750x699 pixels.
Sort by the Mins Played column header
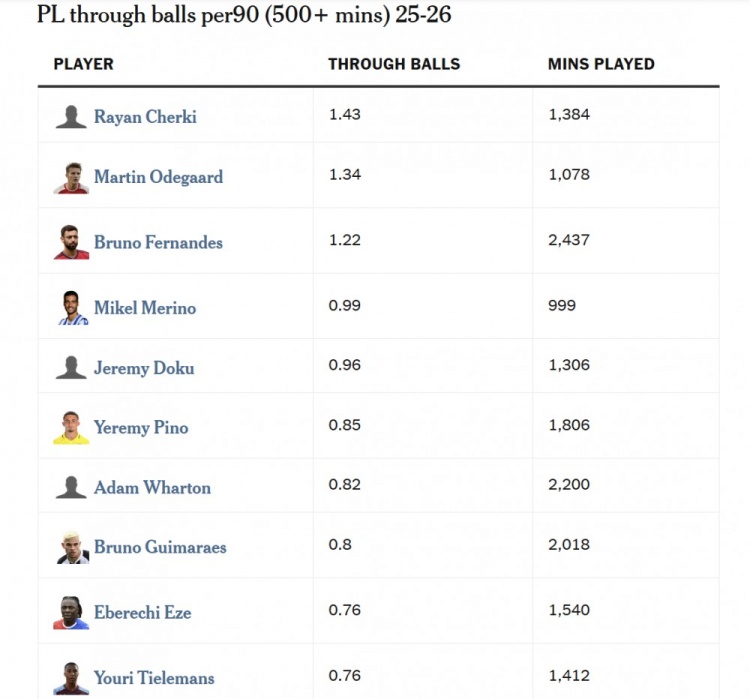click(601, 64)
